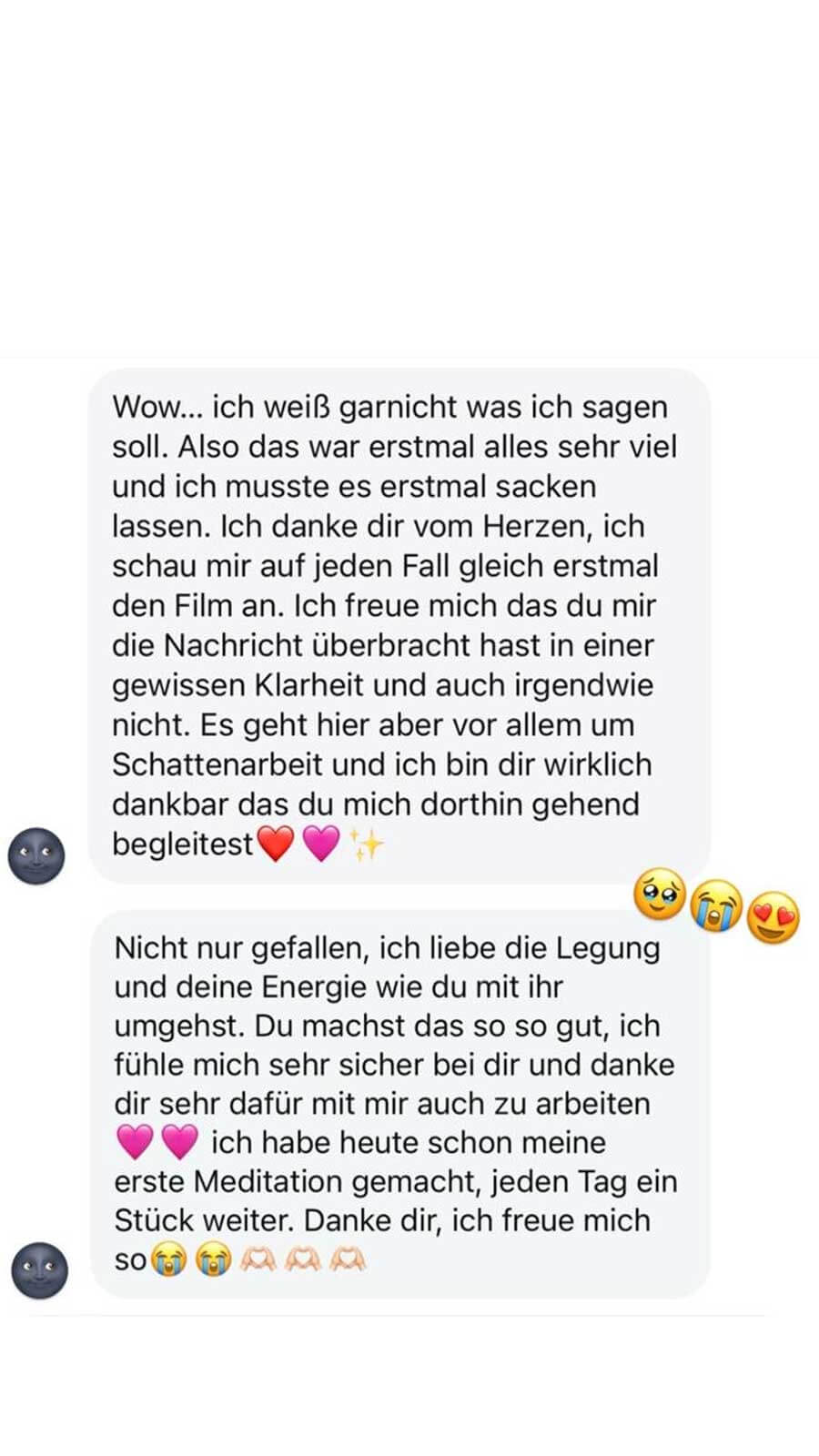Tap the heart-eyes reaction emoji
Image resolution: width=819 pixels, height=1456 pixels.
pos(773,917)
